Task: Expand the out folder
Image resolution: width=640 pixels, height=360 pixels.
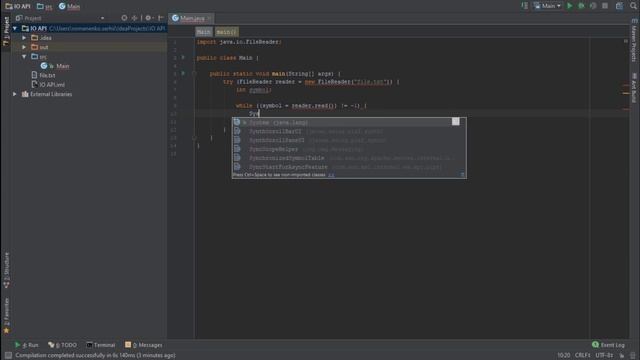Action: [x=24, y=47]
